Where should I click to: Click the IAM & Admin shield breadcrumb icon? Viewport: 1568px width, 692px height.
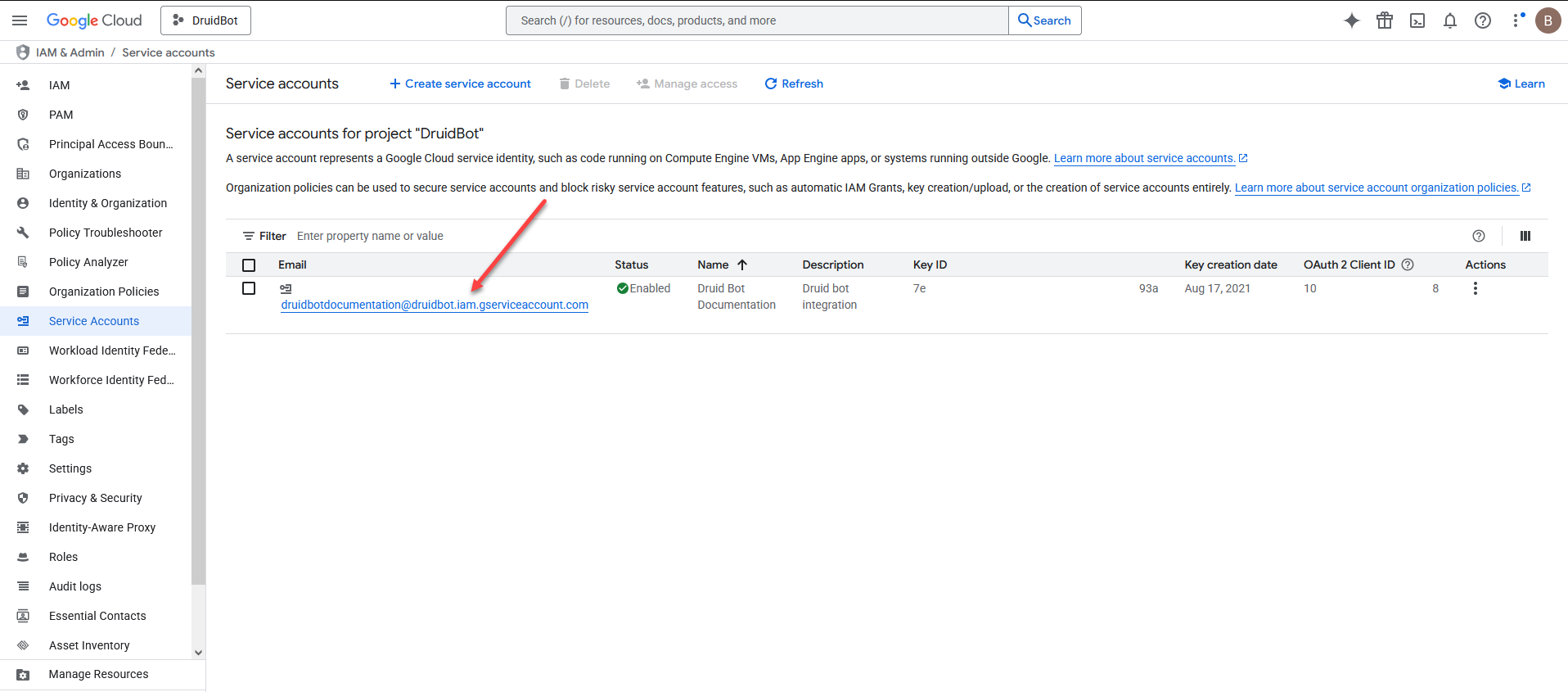(x=23, y=52)
